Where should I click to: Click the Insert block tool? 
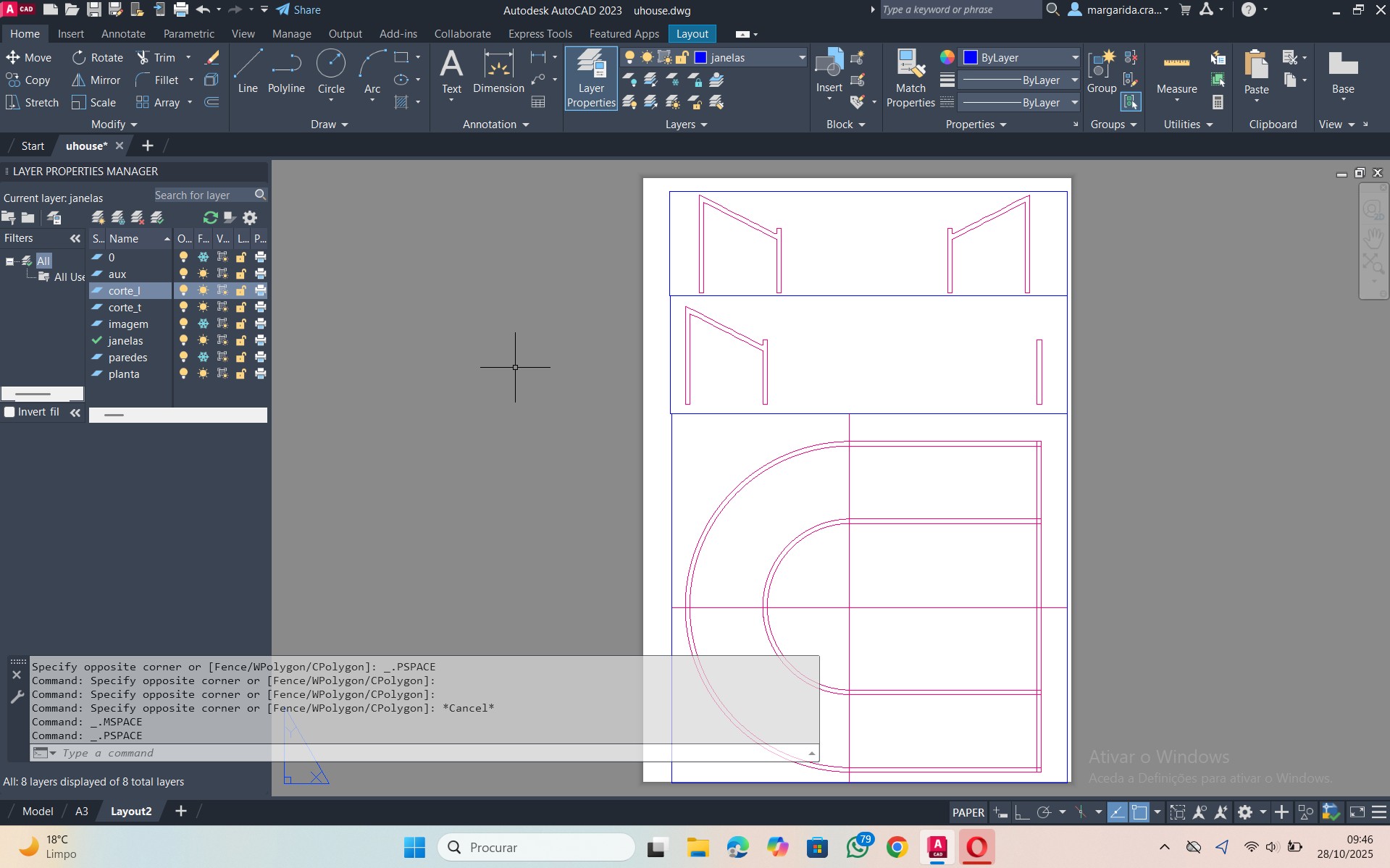829,72
